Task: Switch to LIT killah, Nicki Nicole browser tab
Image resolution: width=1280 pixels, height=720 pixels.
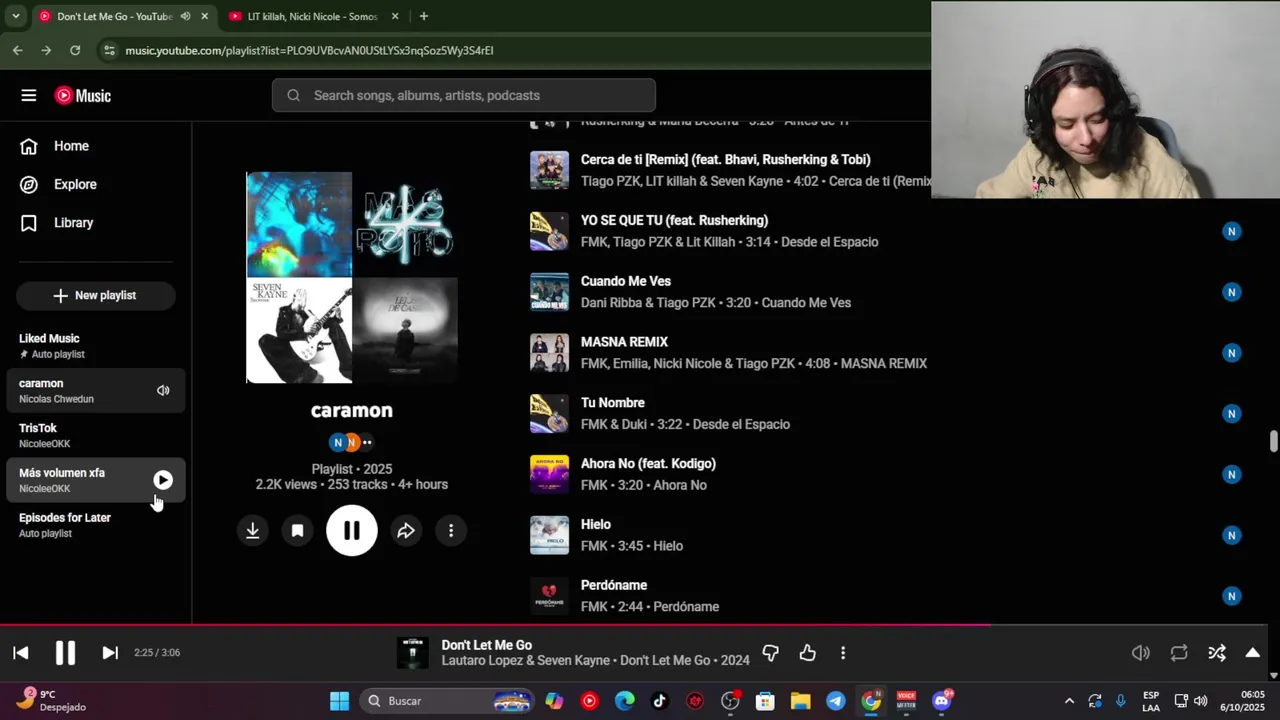Action: point(312,16)
